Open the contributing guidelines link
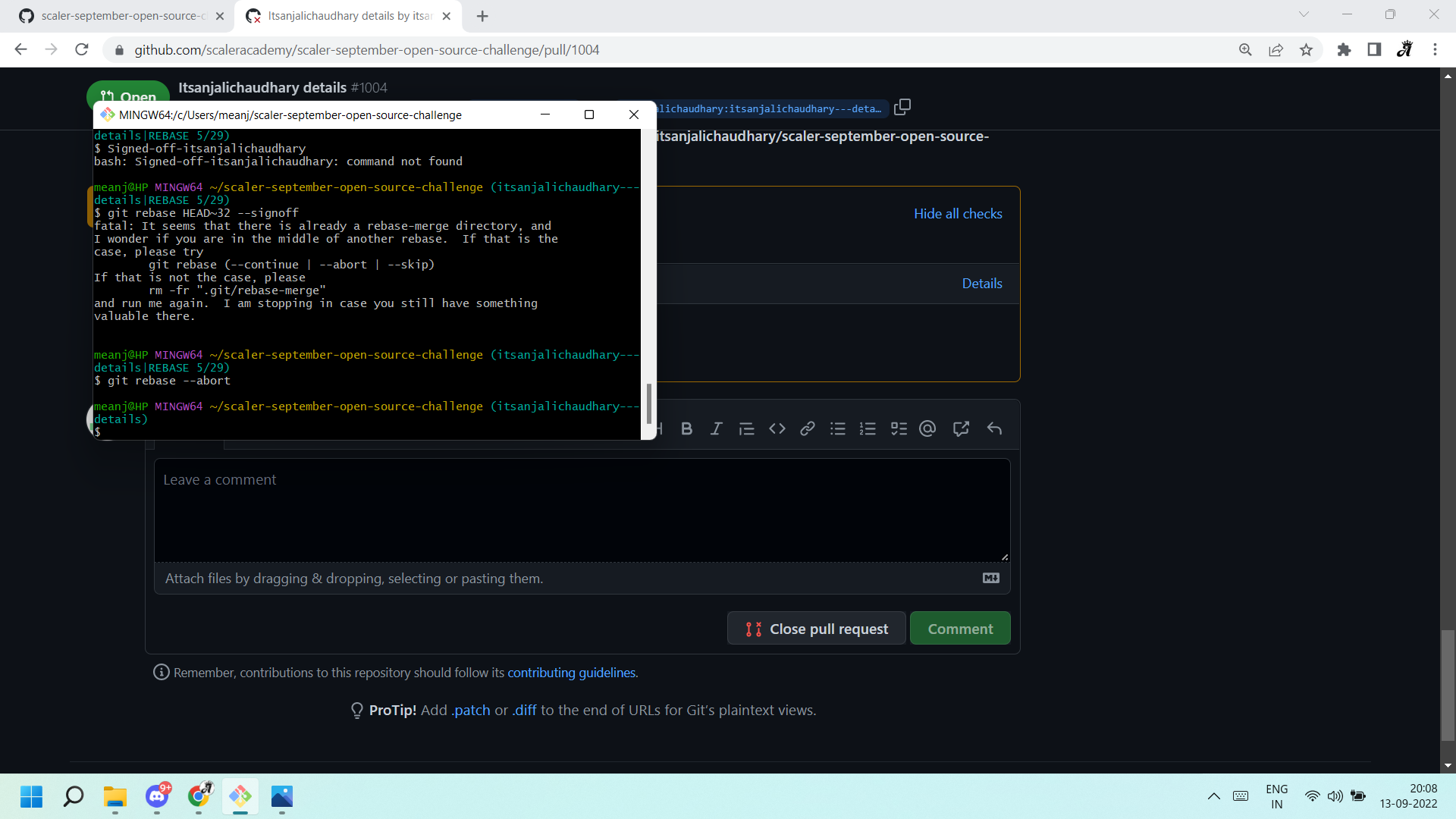The height and width of the screenshot is (819, 1456). point(571,672)
